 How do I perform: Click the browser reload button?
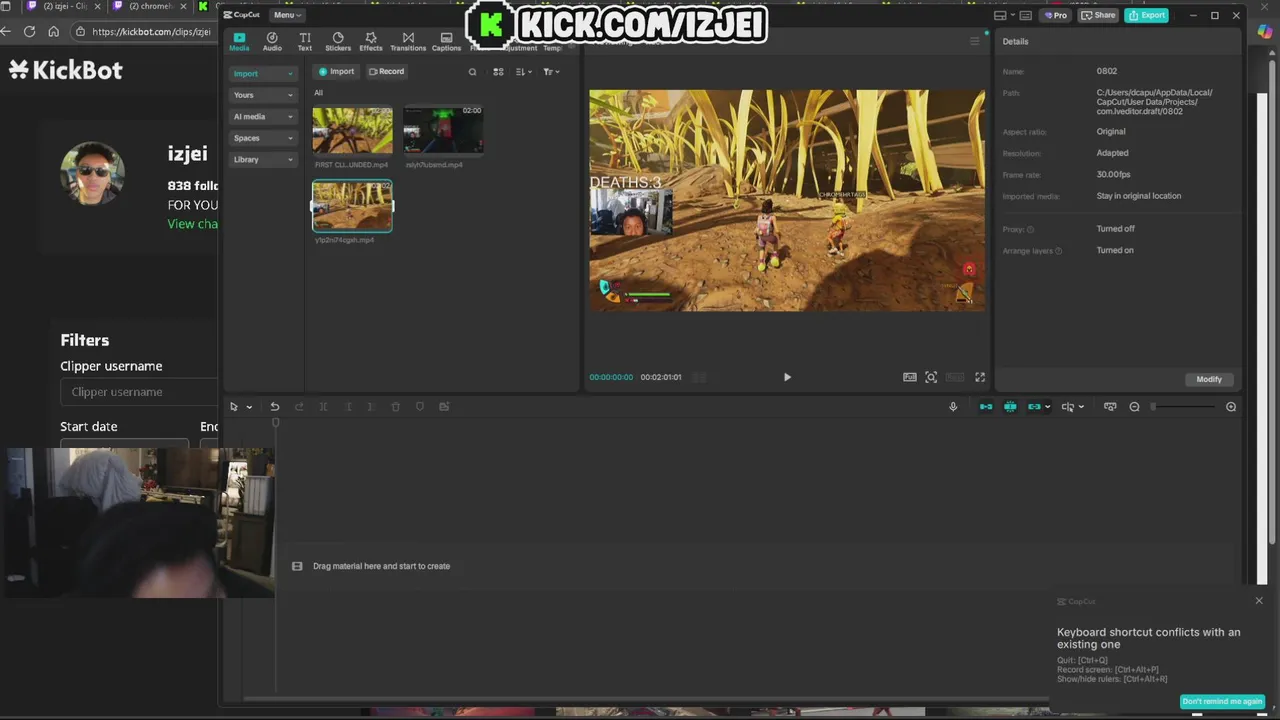(29, 31)
